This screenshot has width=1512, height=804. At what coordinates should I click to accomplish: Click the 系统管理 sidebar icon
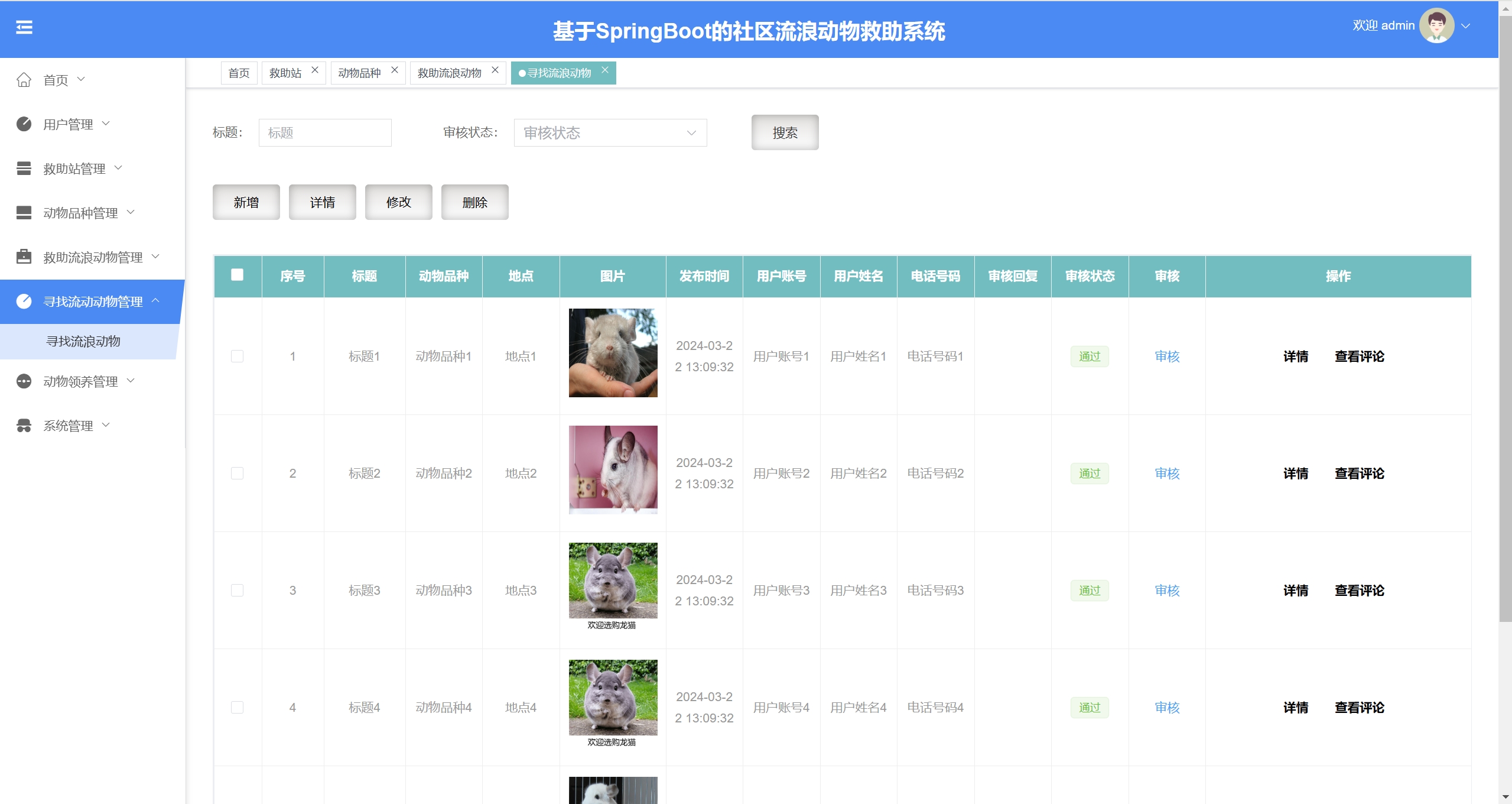24,426
